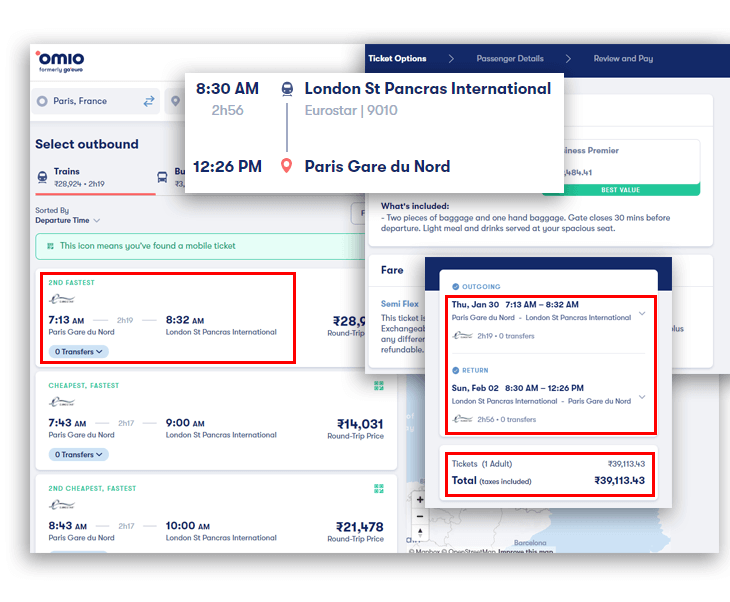The height and width of the screenshot is (602, 730).
Task: Open the Passenger Details step
Action: 510,59
